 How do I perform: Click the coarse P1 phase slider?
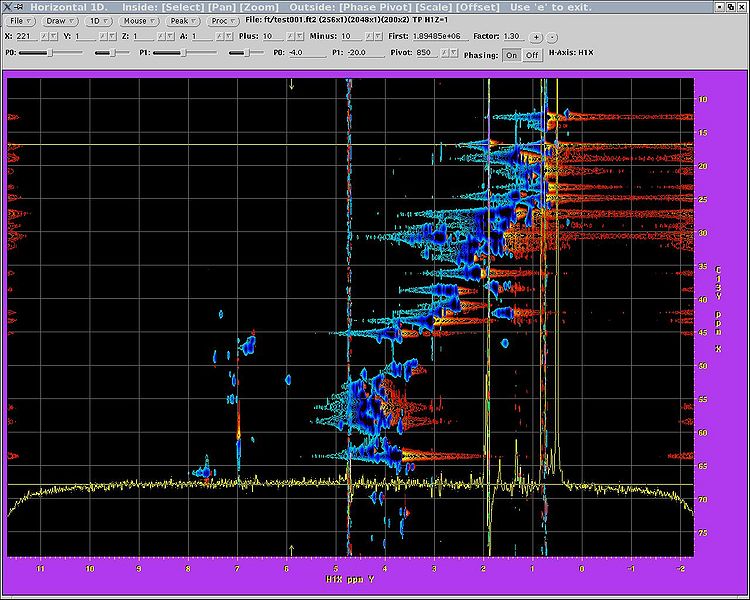click(x=182, y=52)
